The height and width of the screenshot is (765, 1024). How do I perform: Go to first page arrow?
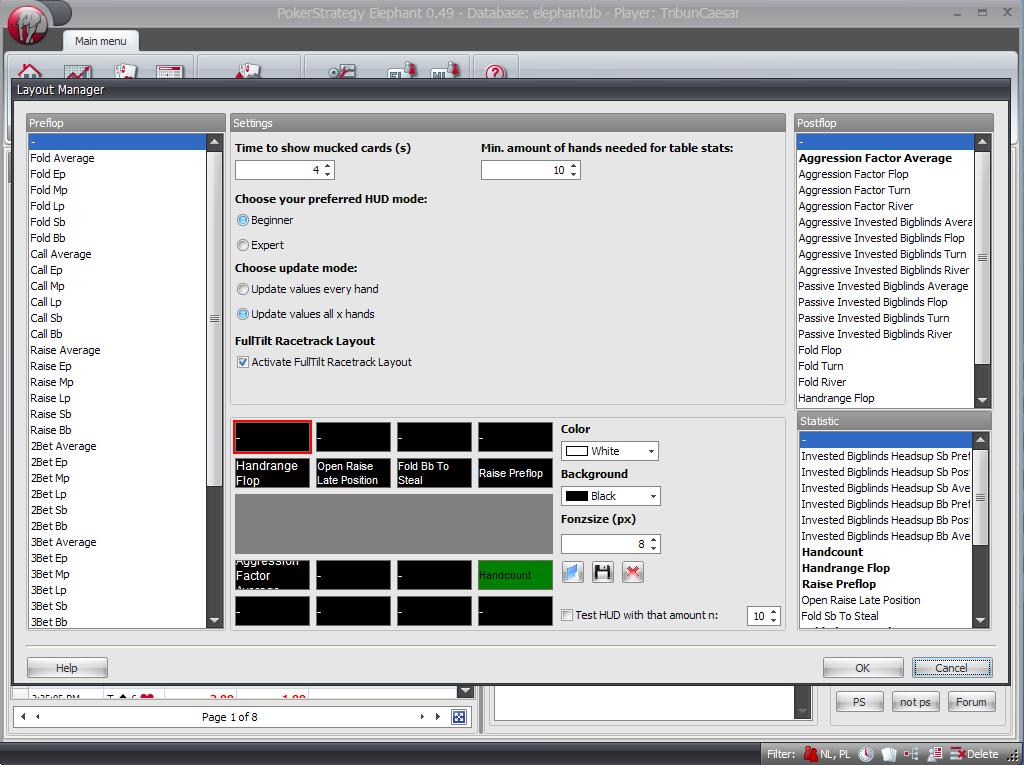[x=24, y=717]
